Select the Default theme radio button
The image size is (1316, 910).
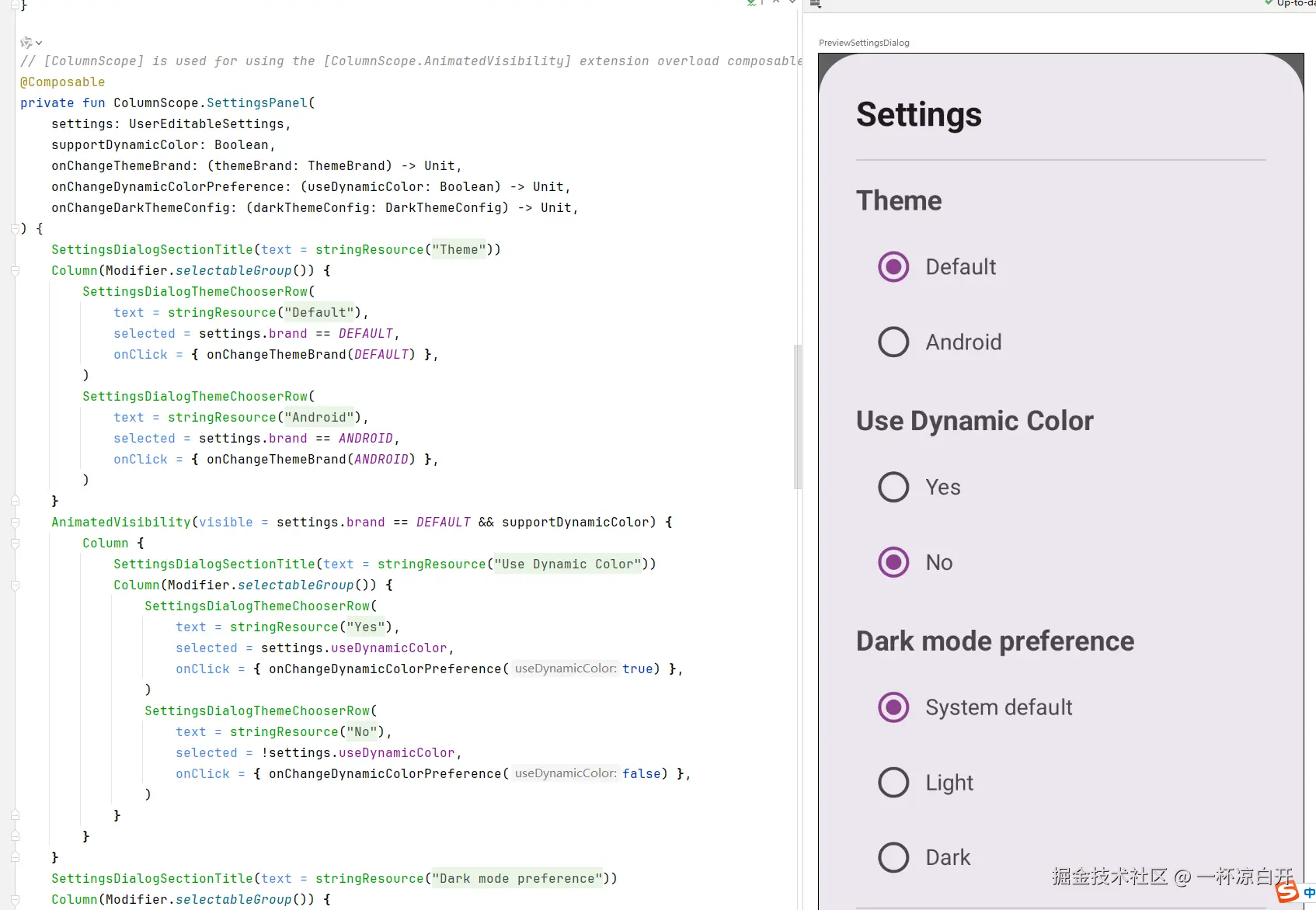[893, 267]
